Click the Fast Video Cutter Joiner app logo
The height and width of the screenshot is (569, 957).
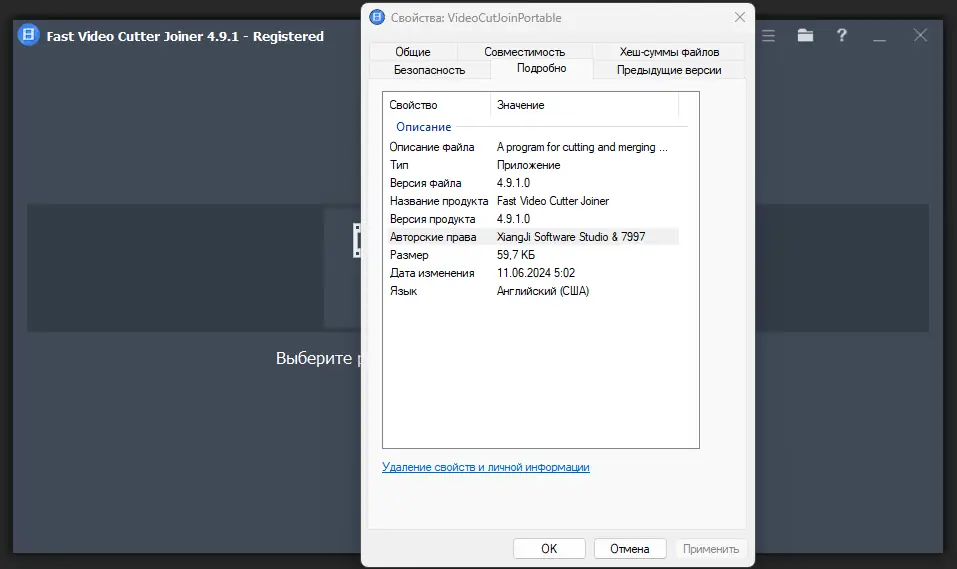tap(29, 36)
